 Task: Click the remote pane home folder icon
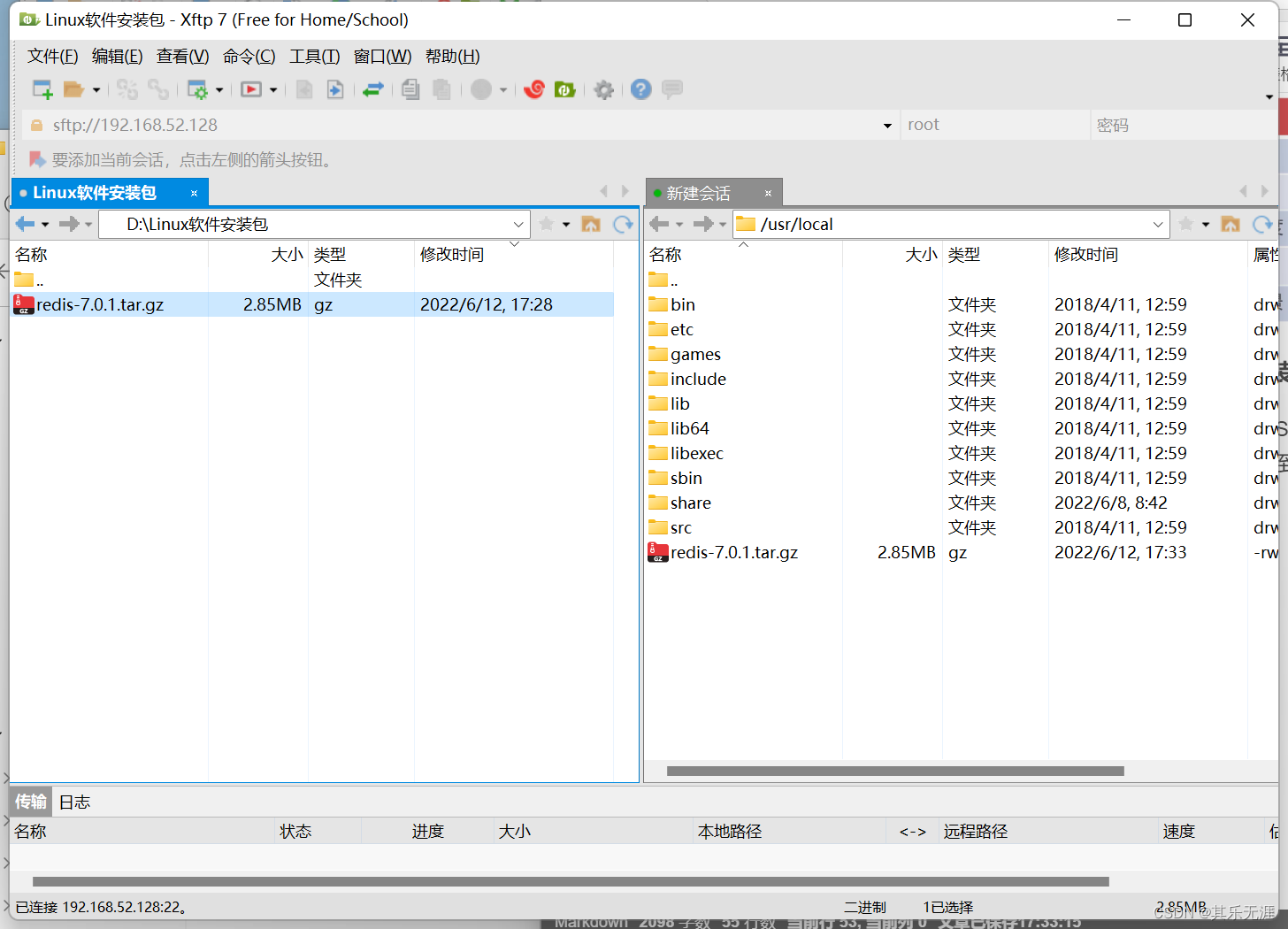[x=1230, y=224]
